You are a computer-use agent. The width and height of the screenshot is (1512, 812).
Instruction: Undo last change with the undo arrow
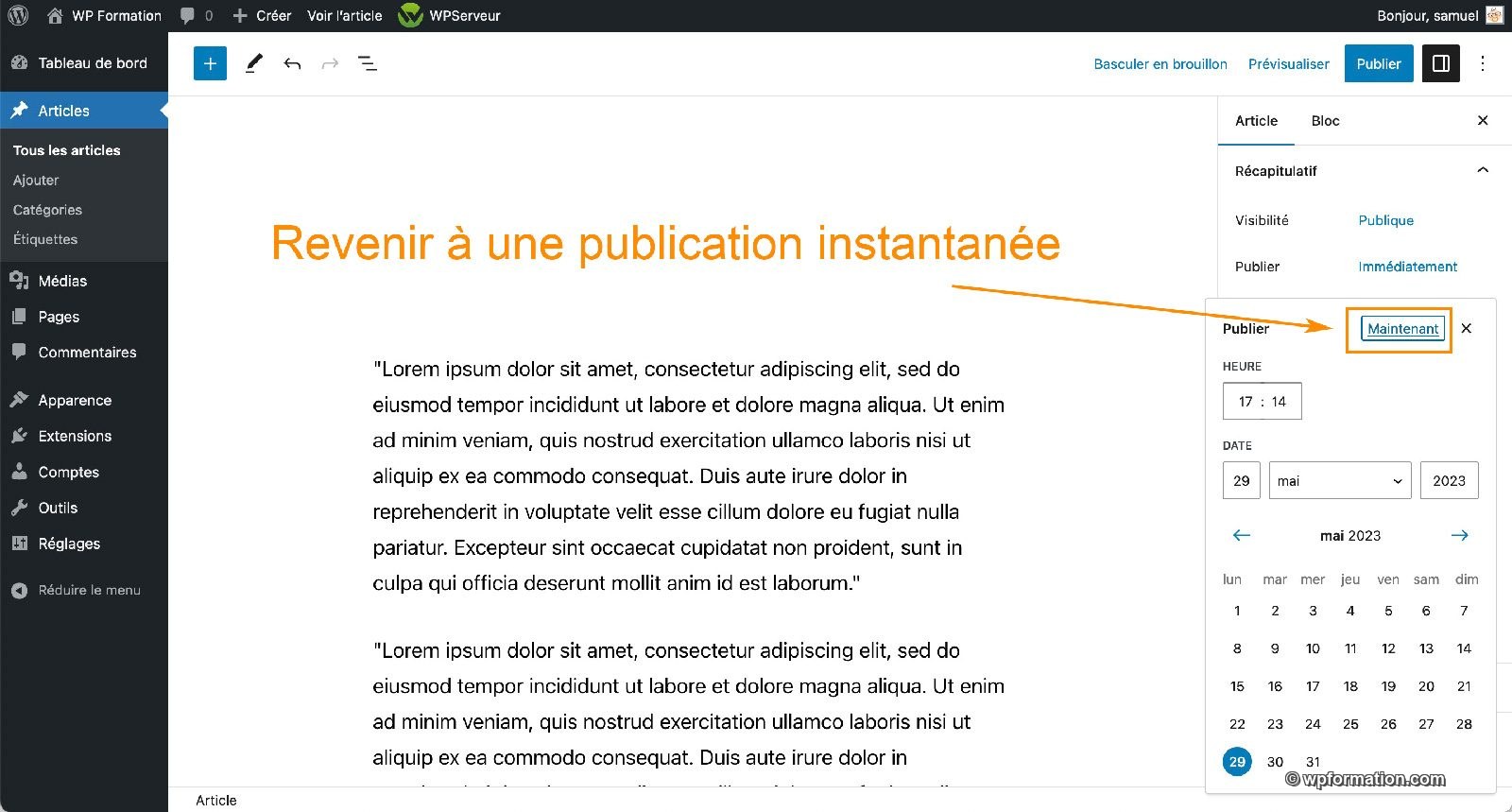[292, 63]
